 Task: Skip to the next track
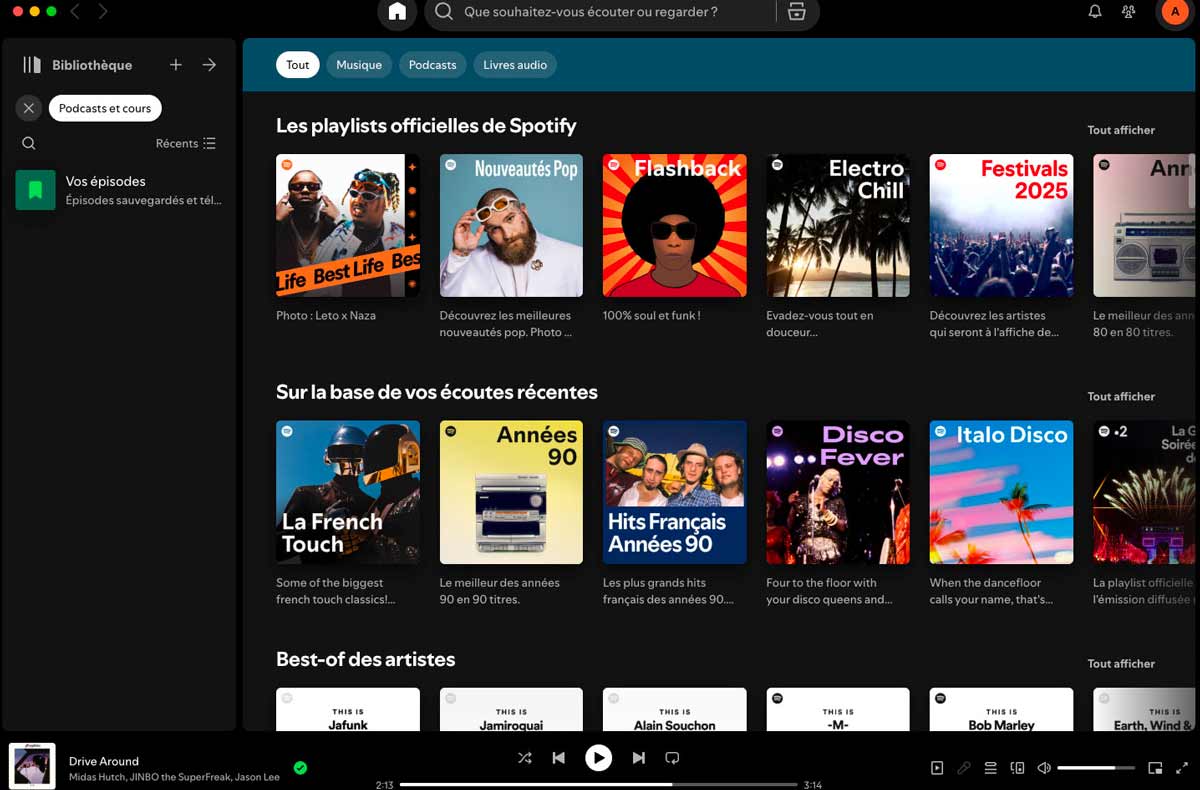pyautogui.click(x=638, y=758)
